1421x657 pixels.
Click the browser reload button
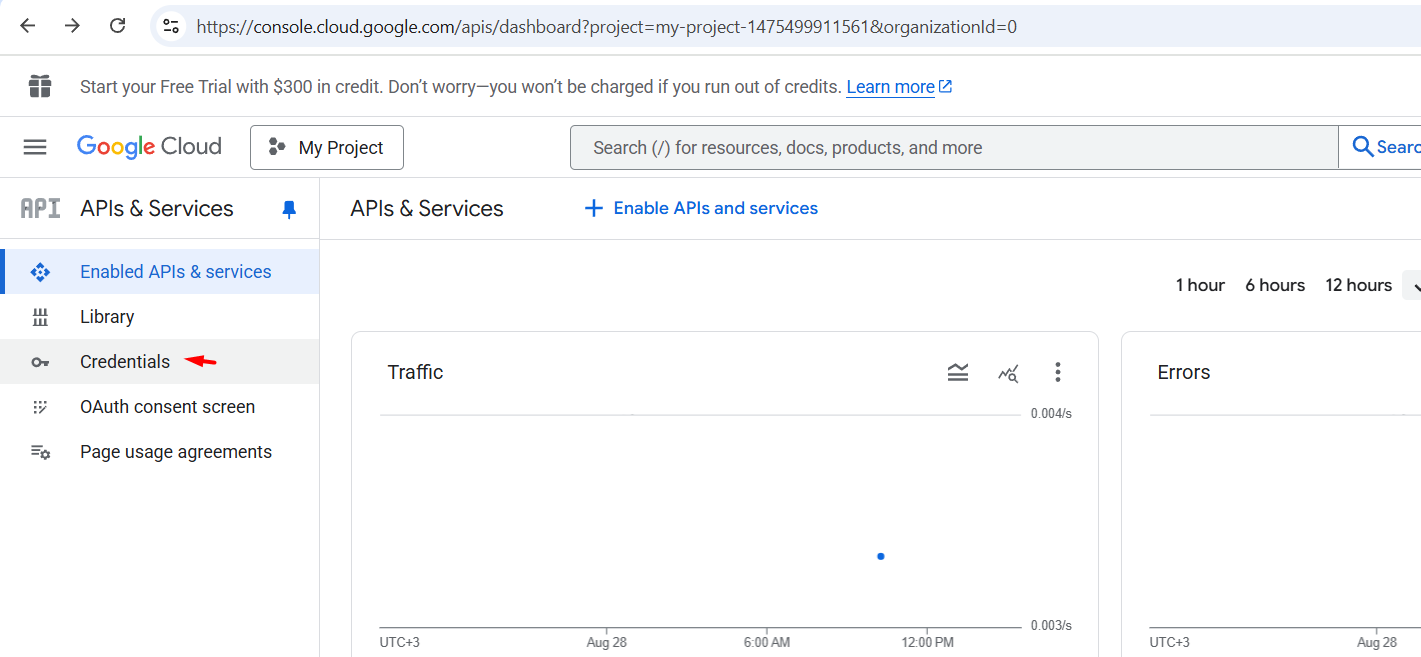(x=117, y=26)
